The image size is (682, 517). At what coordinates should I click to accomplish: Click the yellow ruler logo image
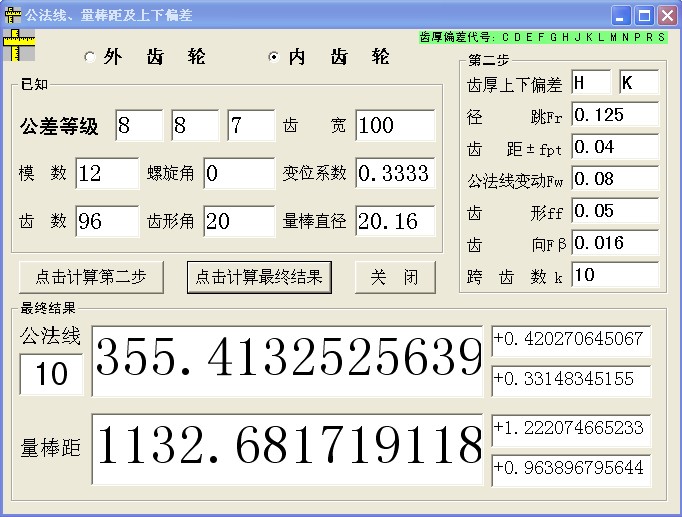(x=19, y=45)
